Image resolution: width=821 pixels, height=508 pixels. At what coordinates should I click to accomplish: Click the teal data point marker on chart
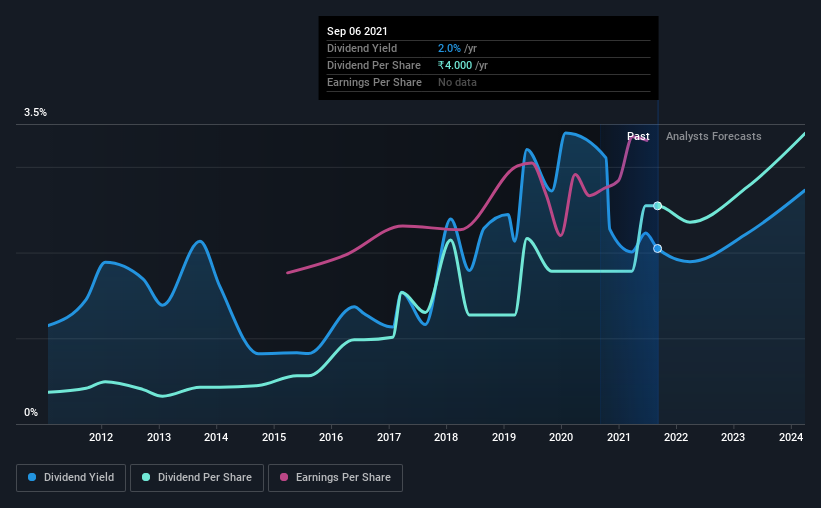tap(658, 206)
